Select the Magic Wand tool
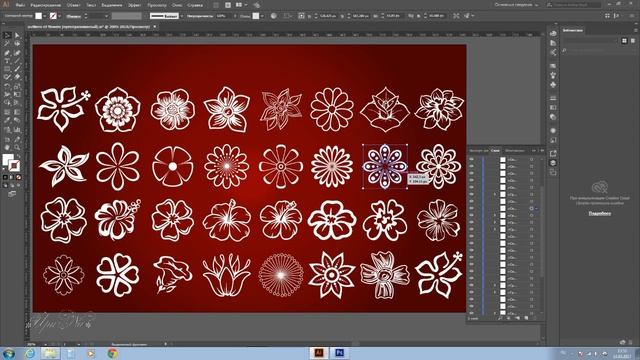The height and width of the screenshot is (360, 640). pyautogui.click(x=7, y=44)
